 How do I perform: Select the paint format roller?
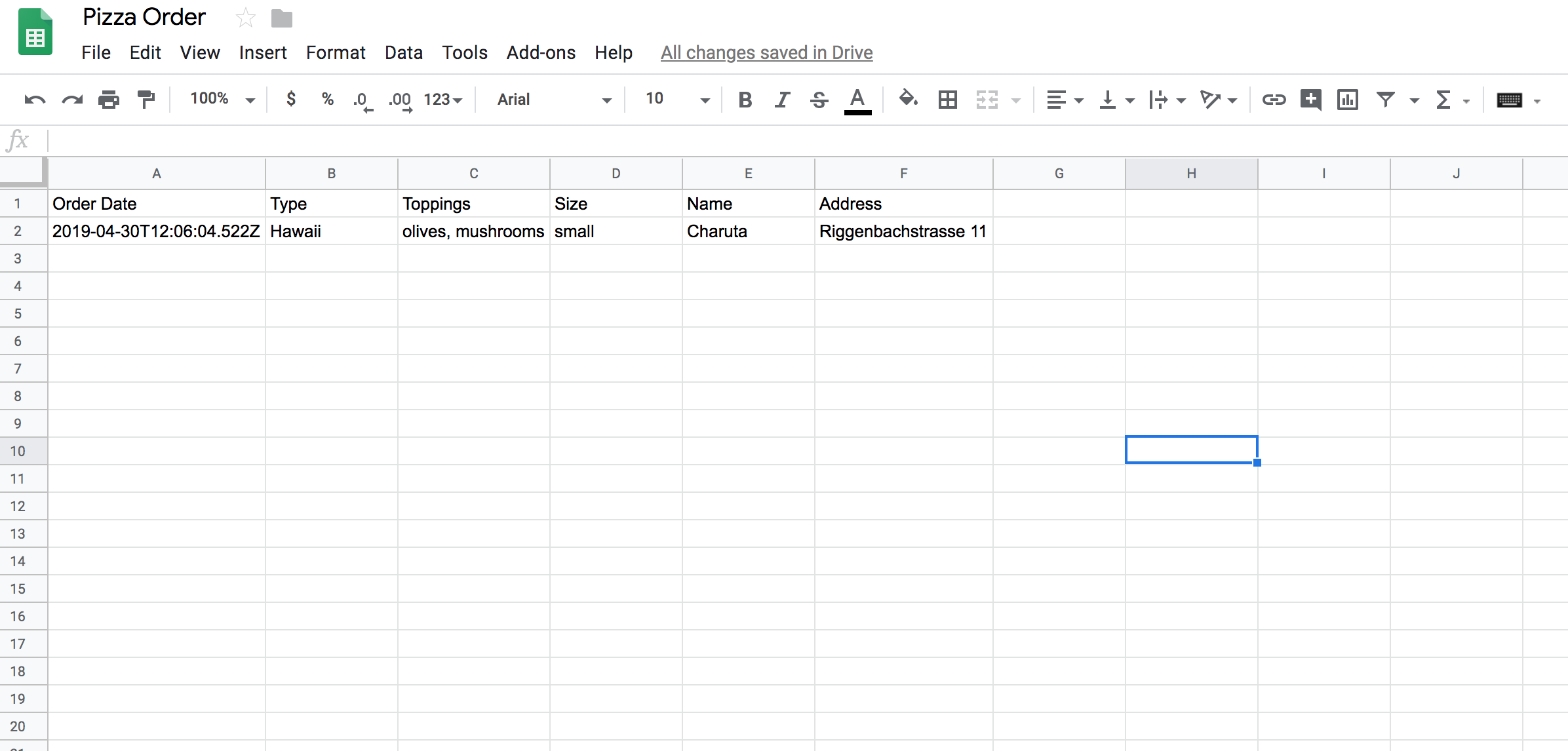(x=146, y=100)
